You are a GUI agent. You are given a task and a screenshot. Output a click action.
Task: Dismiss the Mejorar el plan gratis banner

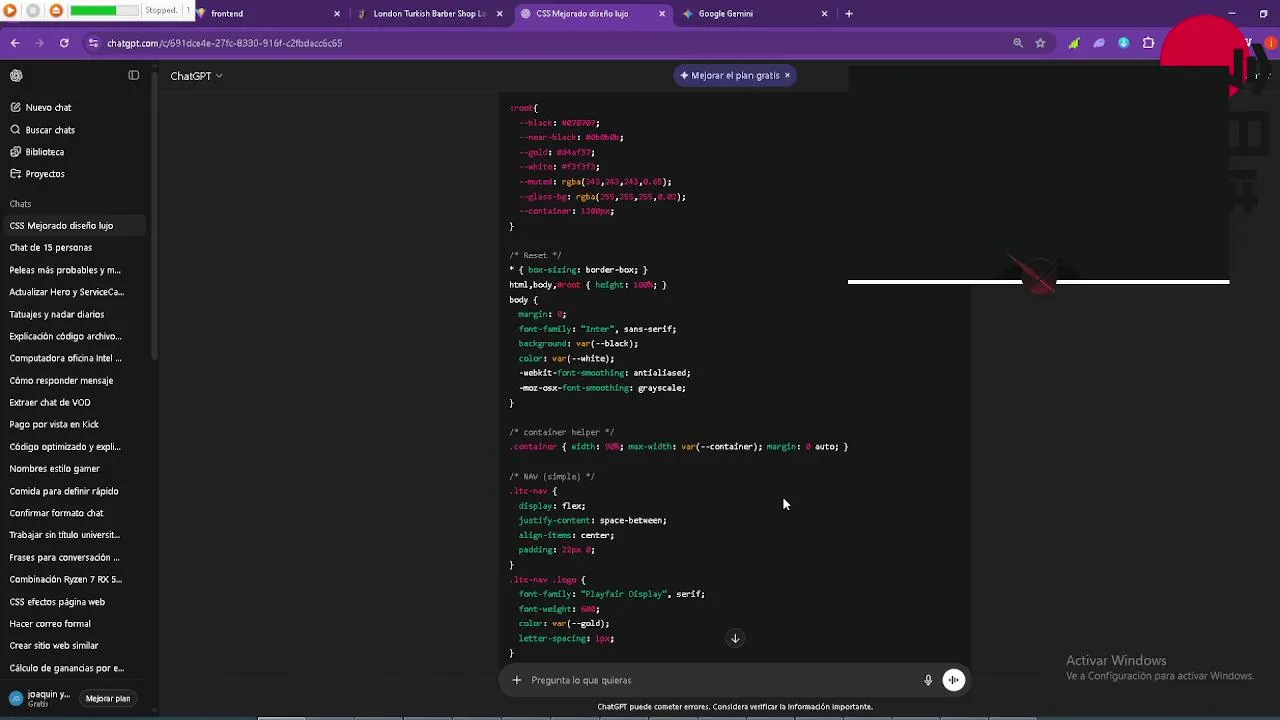tap(787, 75)
